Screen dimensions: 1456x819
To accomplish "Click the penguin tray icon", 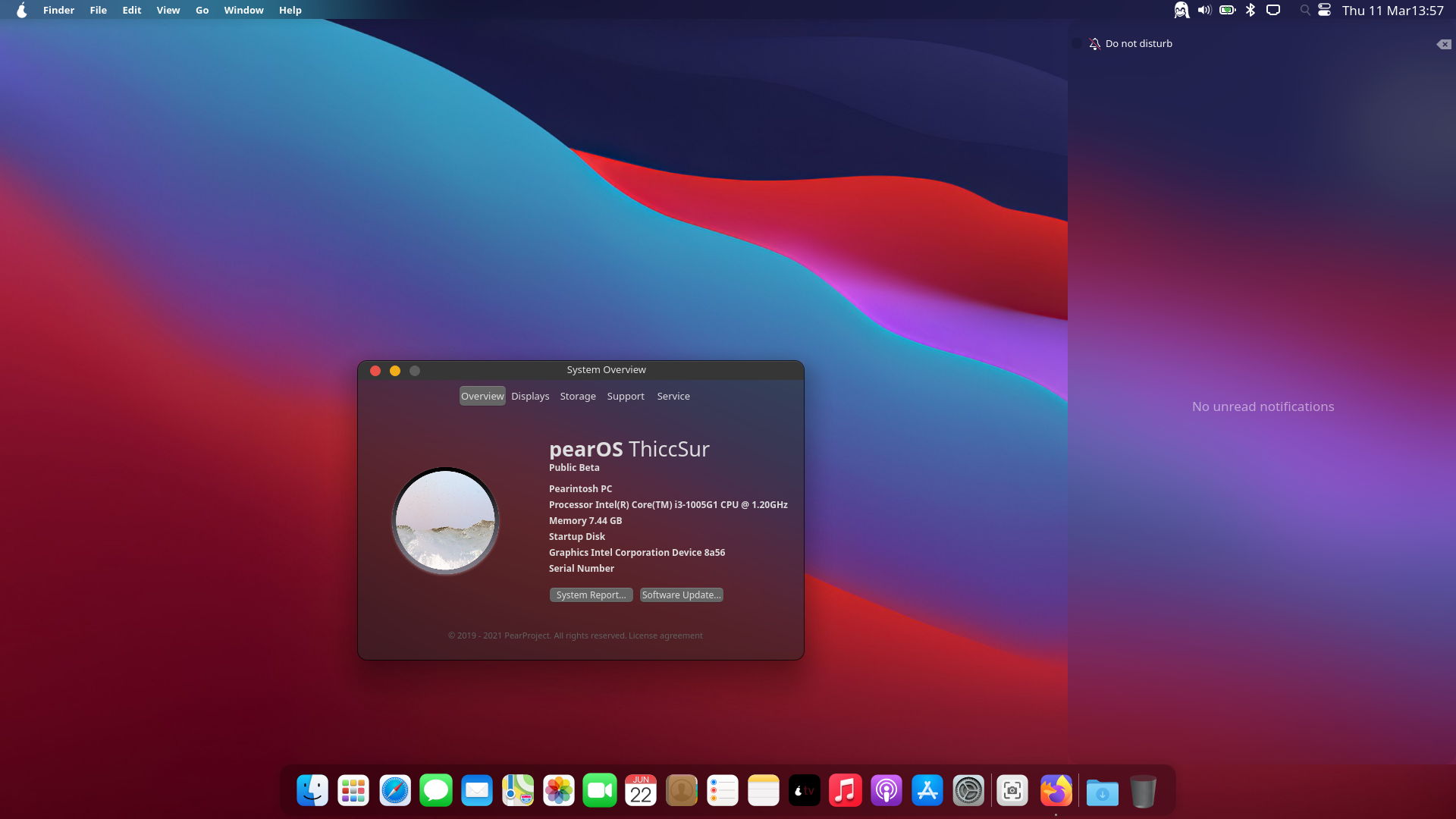I will tap(1181, 10).
